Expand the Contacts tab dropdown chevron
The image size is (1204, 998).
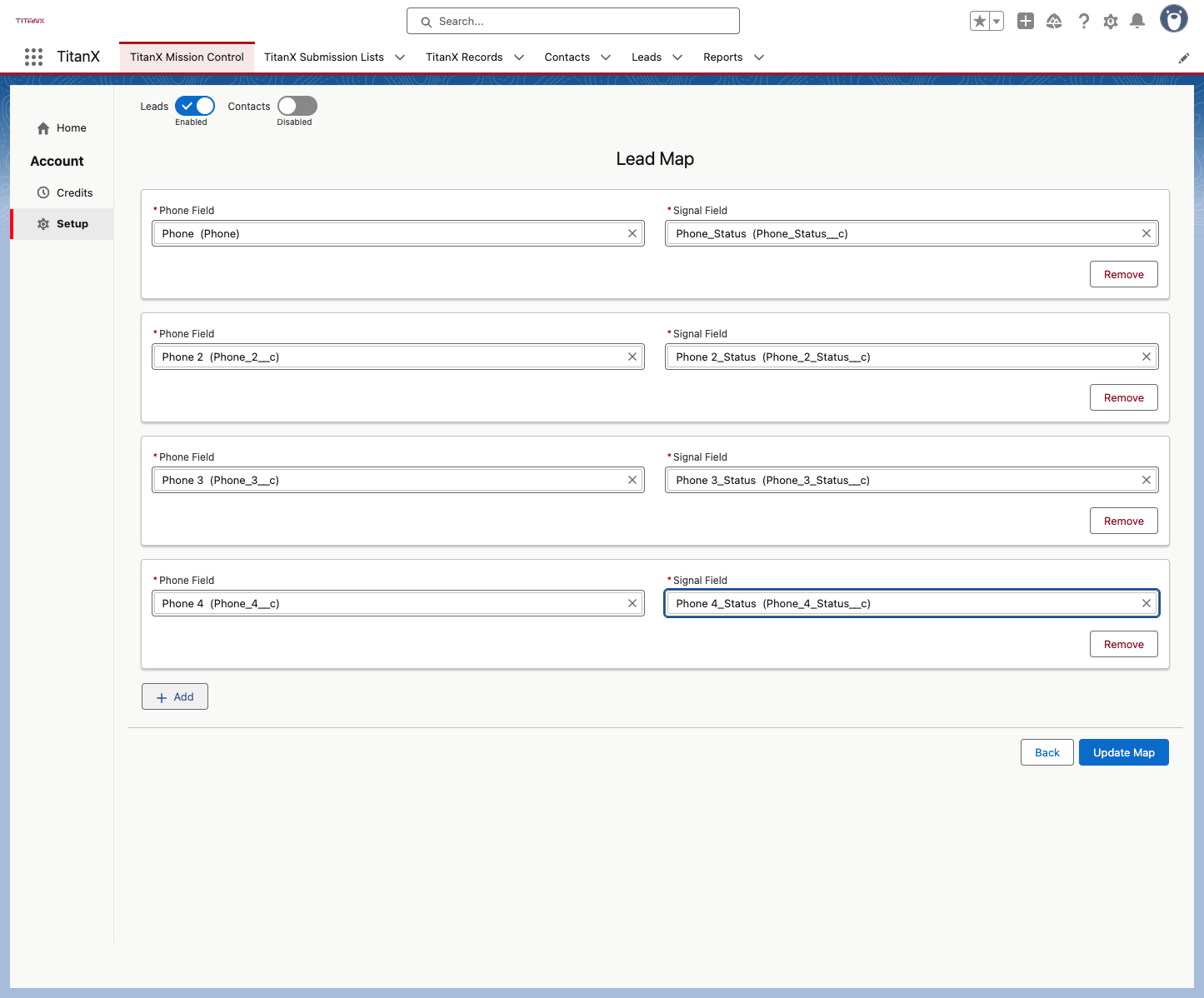point(606,57)
